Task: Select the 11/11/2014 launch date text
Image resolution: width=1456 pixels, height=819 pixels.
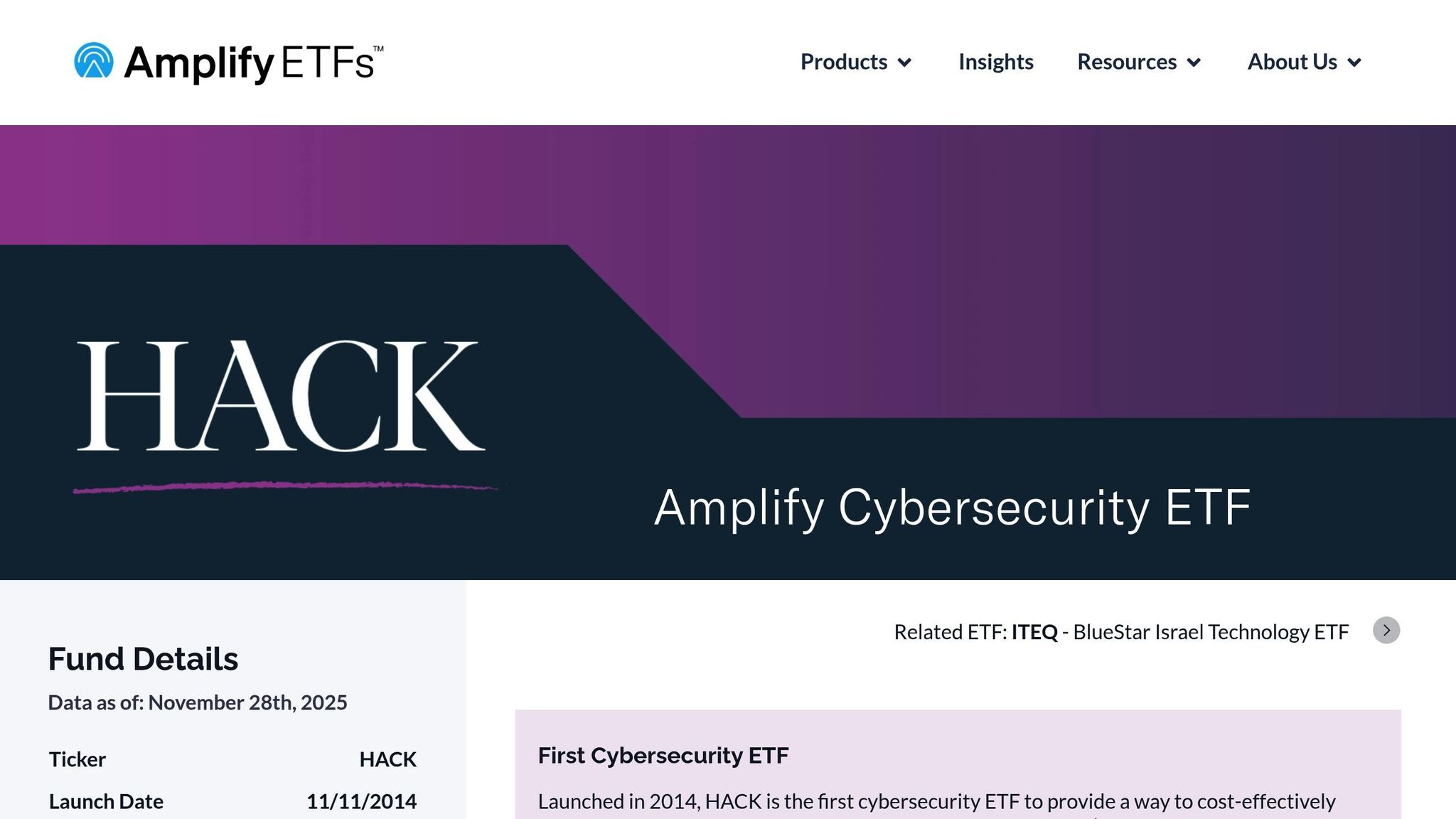Action: pos(361,801)
